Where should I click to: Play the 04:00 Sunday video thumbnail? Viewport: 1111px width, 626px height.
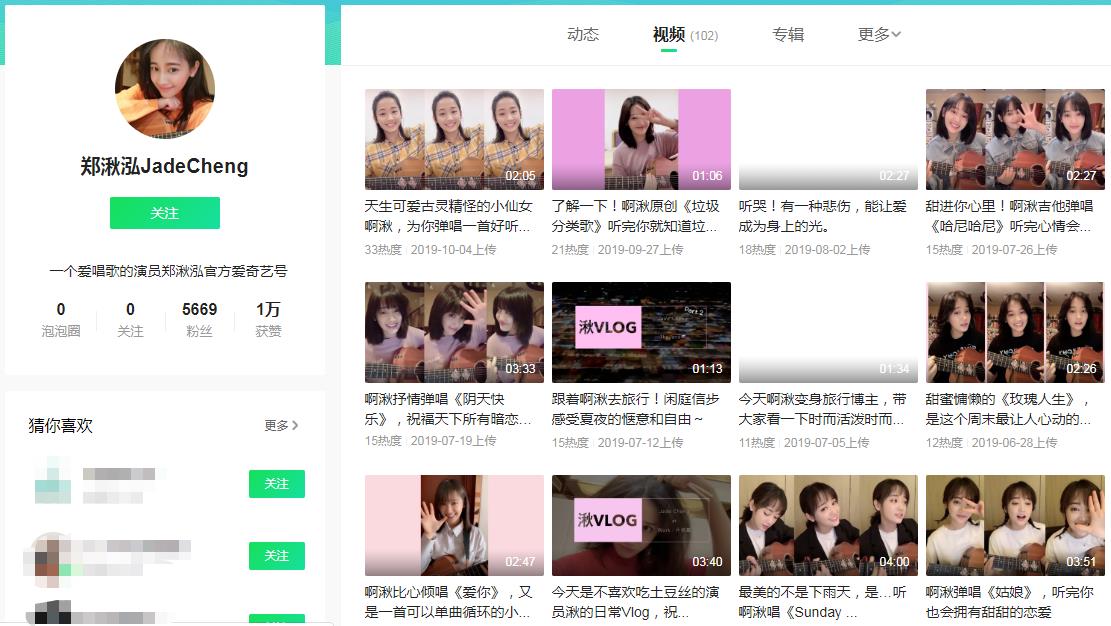(828, 525)
